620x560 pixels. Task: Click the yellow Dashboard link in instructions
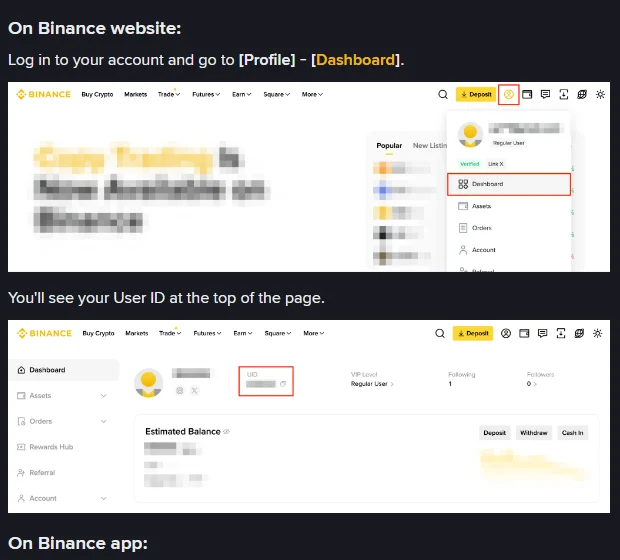pyautogui.click(x=355, y=60)
